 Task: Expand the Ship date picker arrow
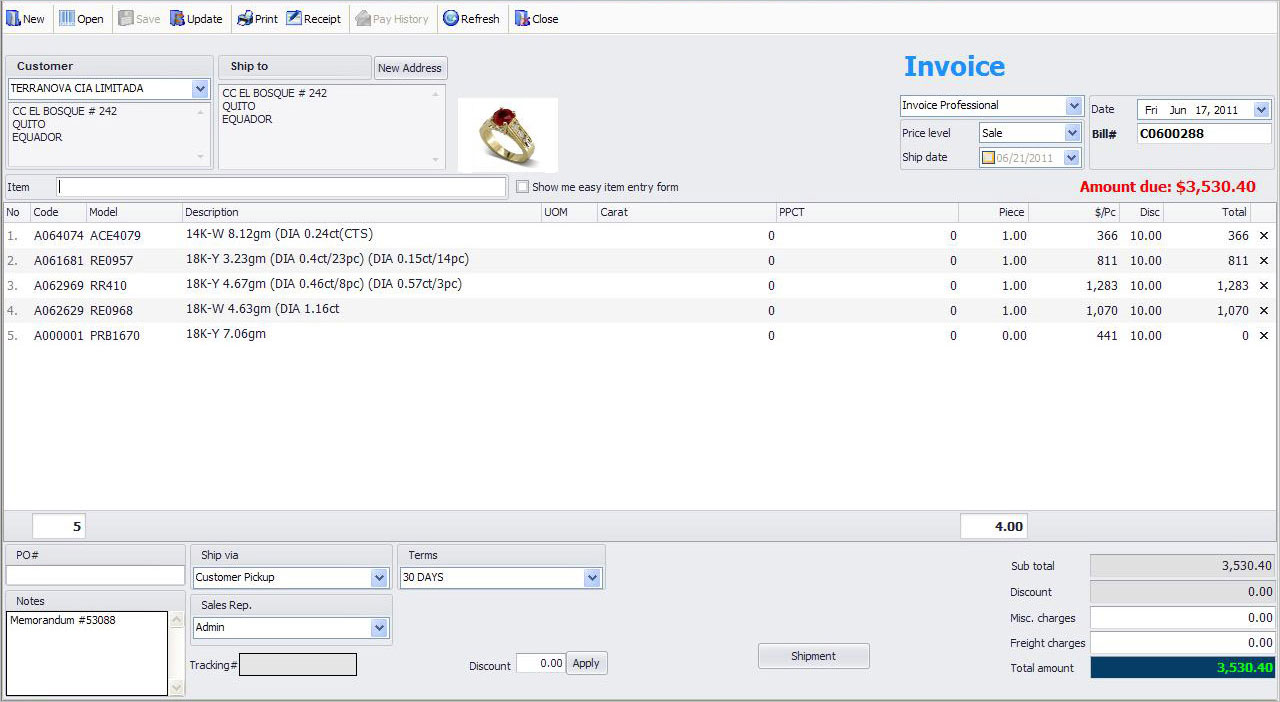tap(1073, 157)
